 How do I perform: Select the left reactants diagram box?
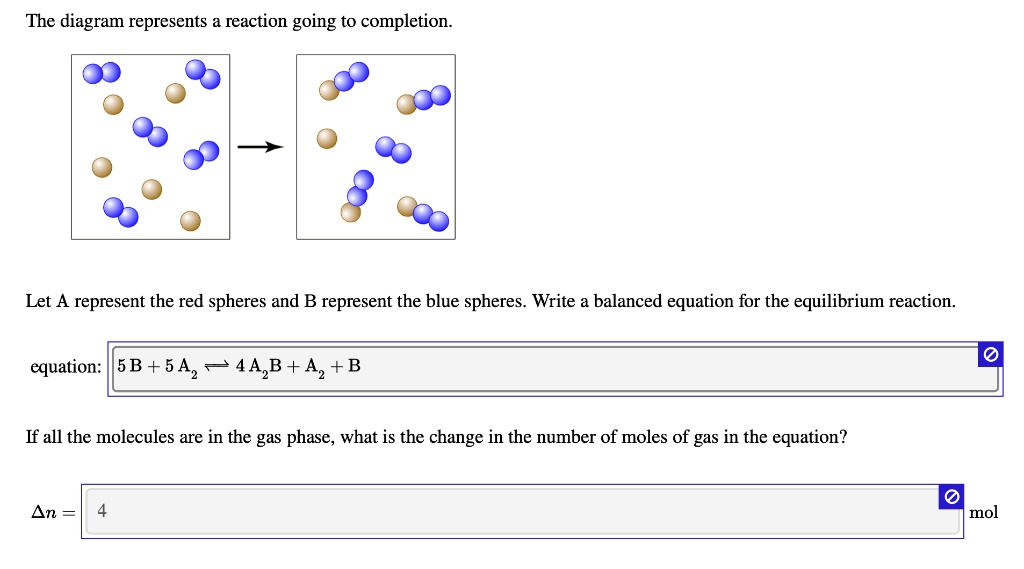point(150,146)
